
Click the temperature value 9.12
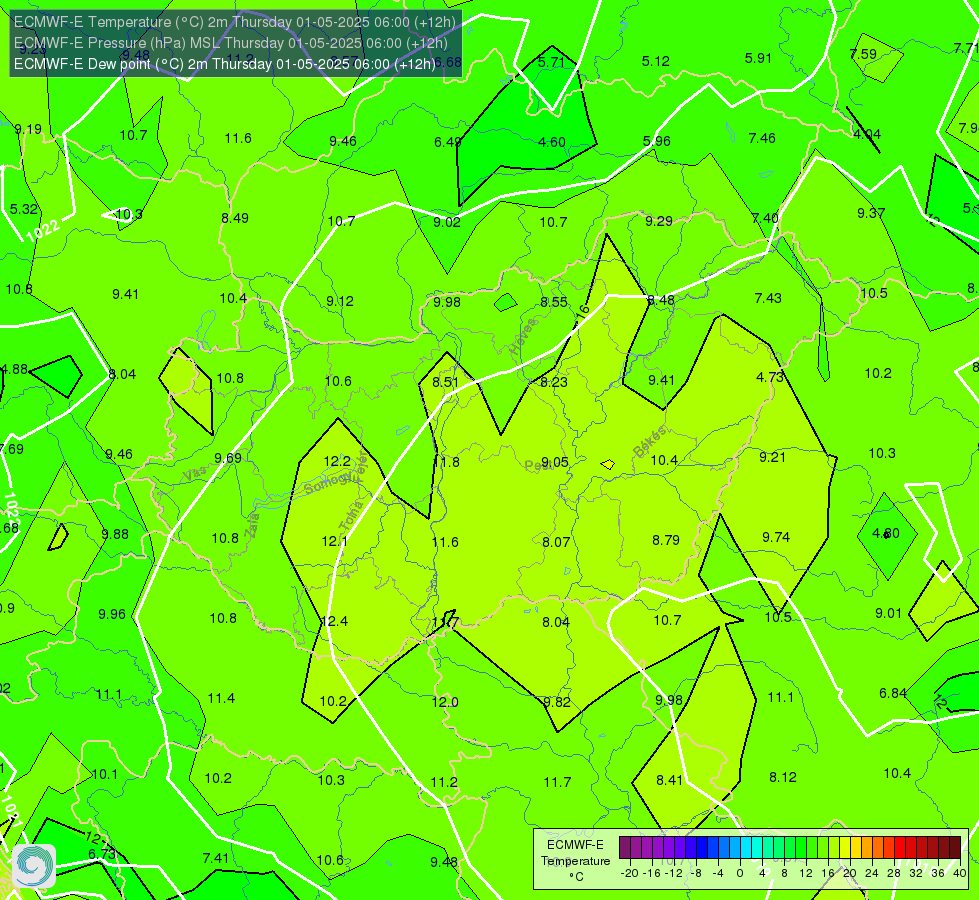click(x=340, y=301)
